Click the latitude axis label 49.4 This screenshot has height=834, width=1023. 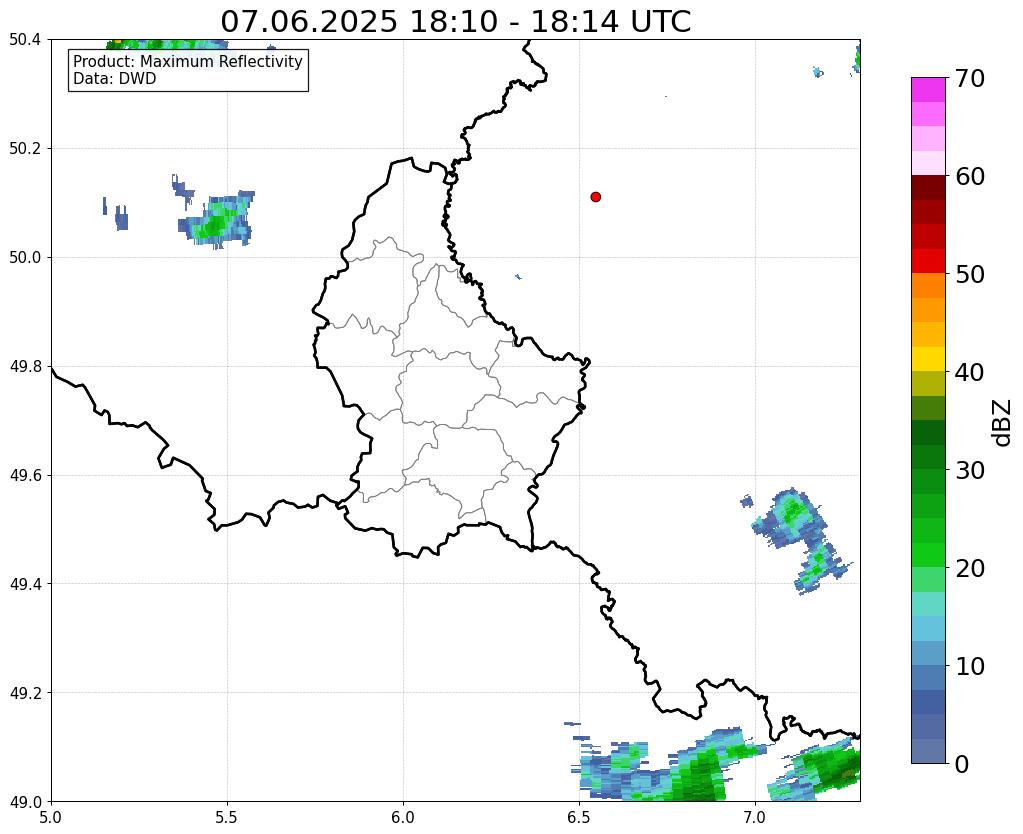pos(25,584)
